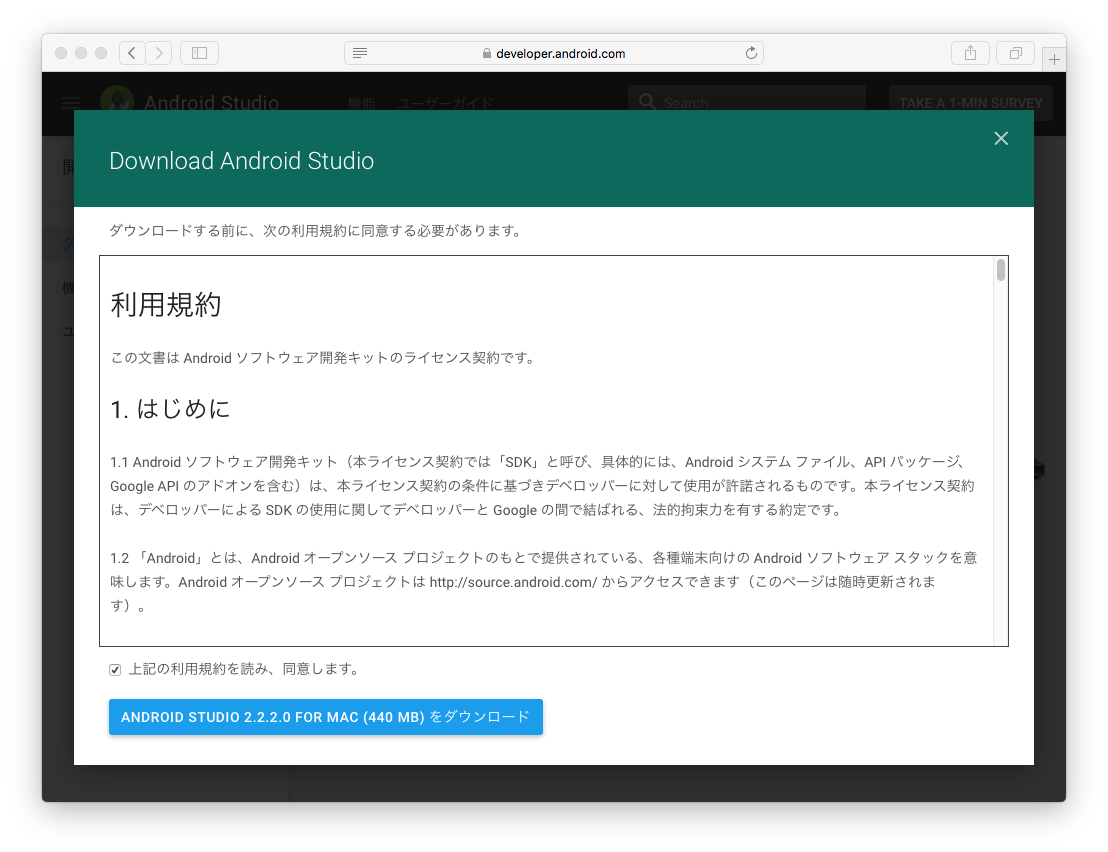
Task: Click the 利用規約 heading text
Action: pos(166,305)
